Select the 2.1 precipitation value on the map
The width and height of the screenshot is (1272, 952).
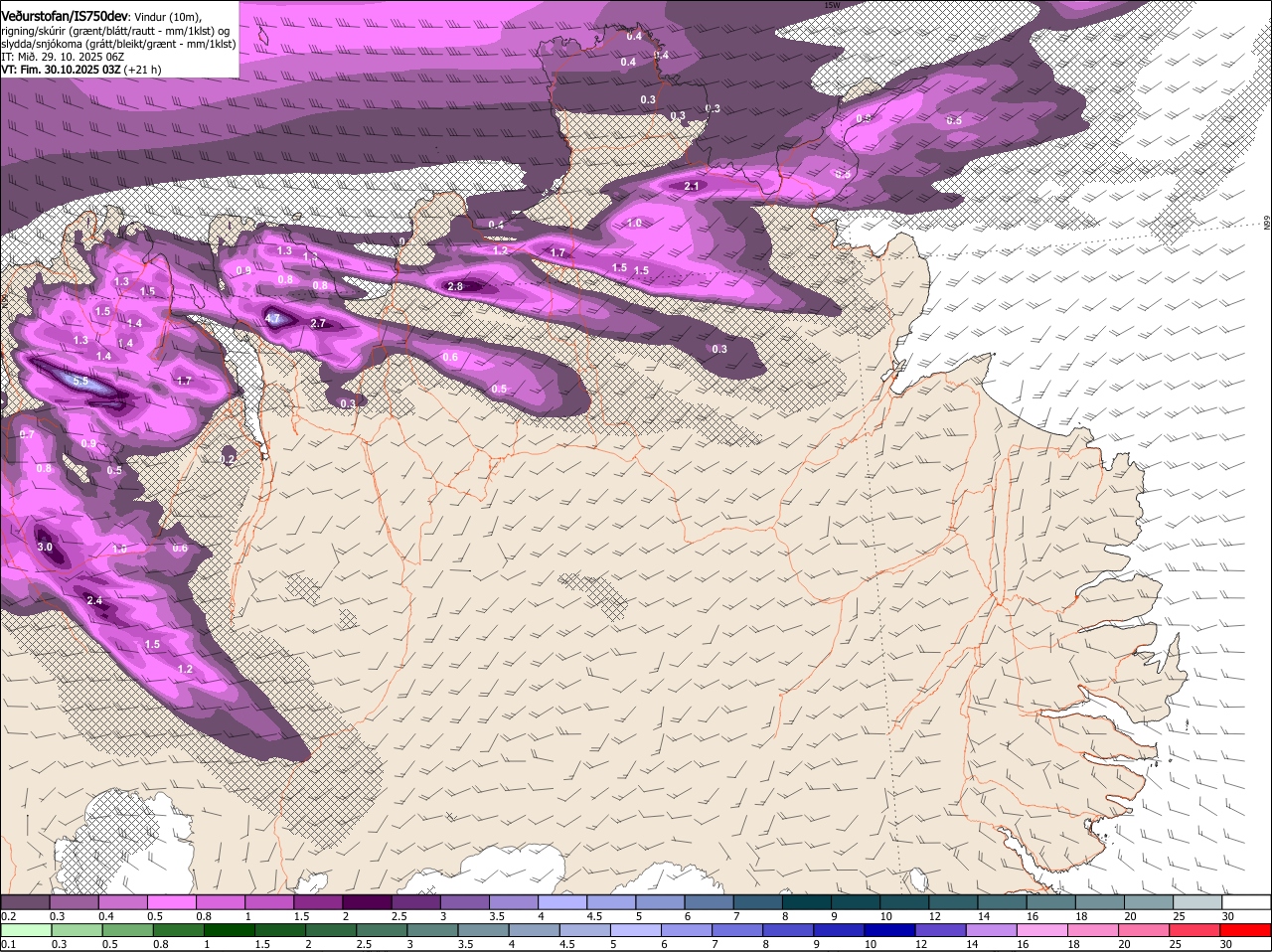[x=693, y=186]
